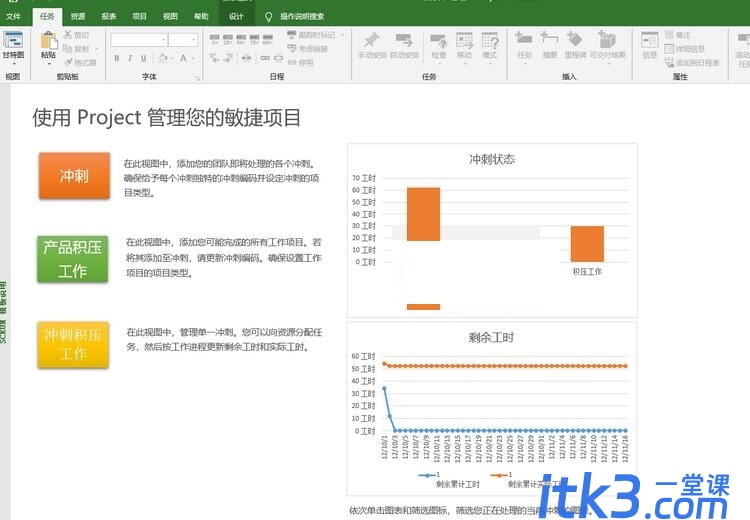Click the Unlink Tasks broken chain icon
Image resolution: width=750 pixels, height=520 pixels.
[278, 58]
